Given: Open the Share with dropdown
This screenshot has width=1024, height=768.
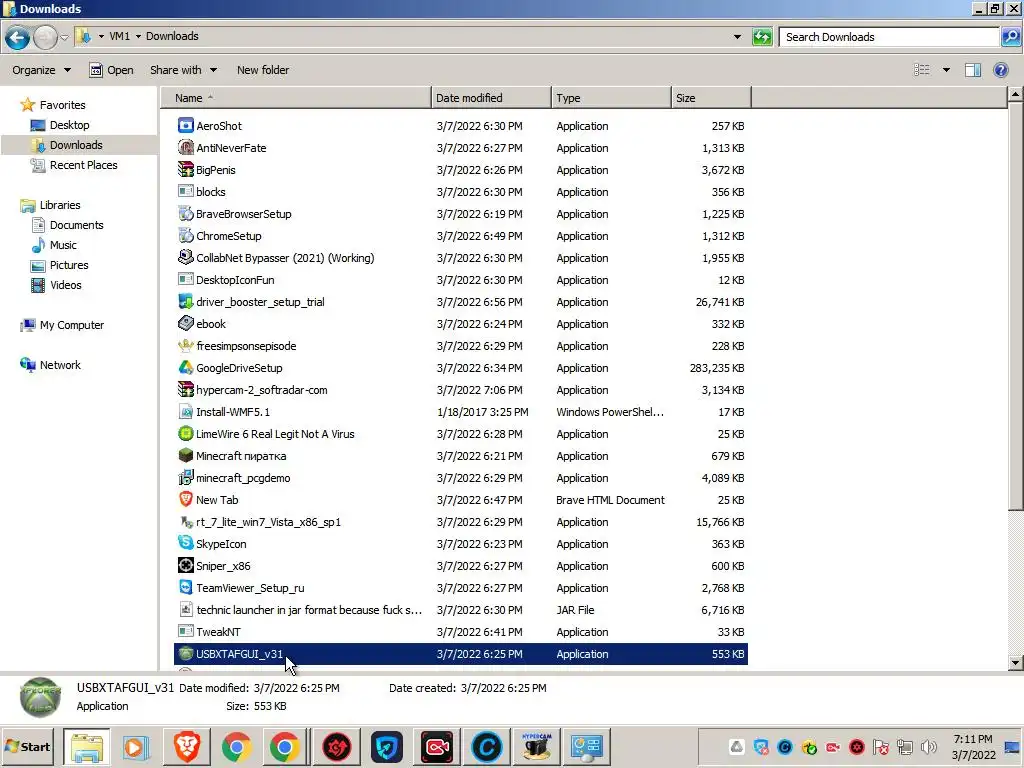Looking at the screenshot, I should click(183, 70).
